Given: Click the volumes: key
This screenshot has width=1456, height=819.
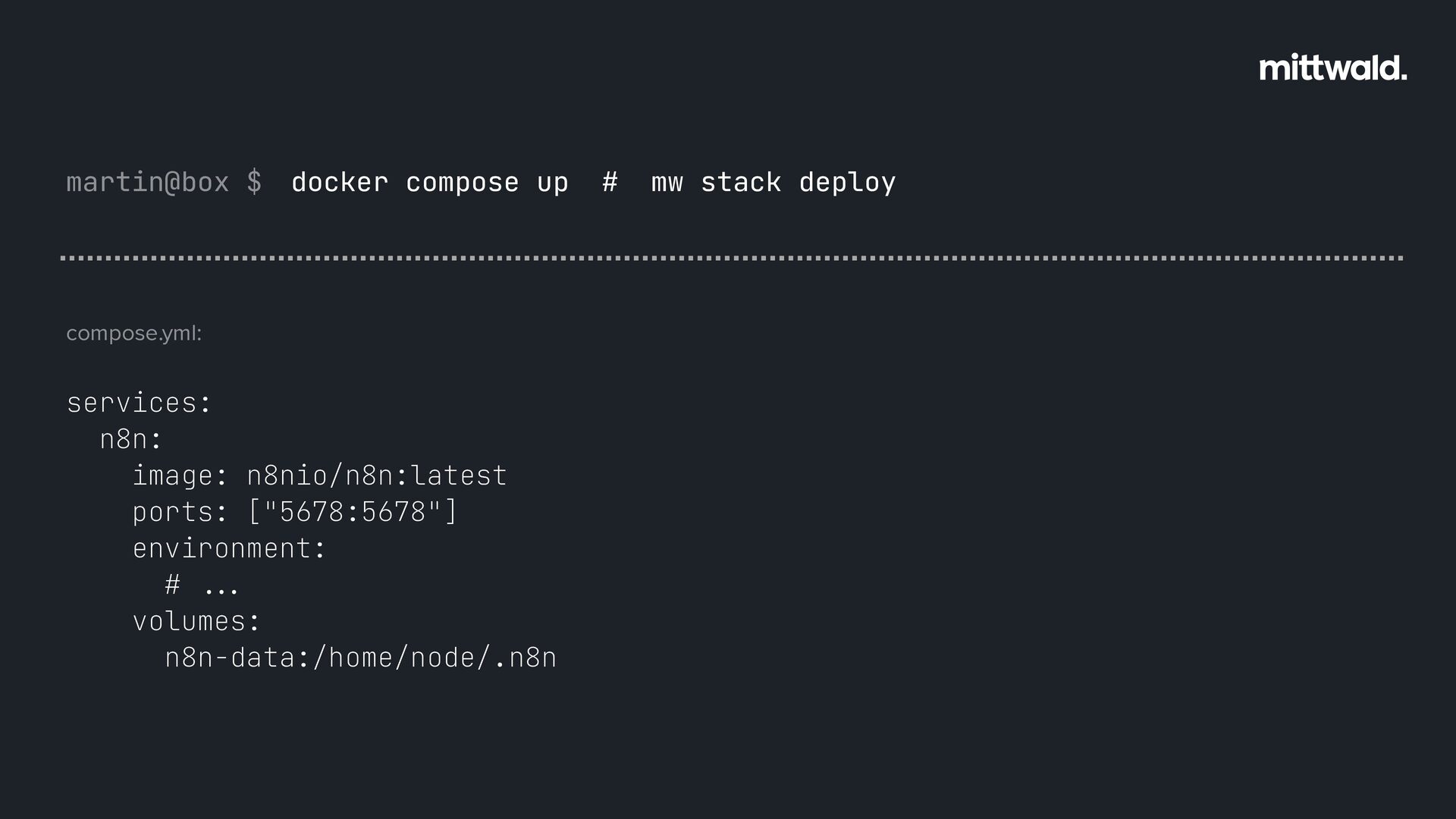Looking at the screenshot, I should pos(196,621).
